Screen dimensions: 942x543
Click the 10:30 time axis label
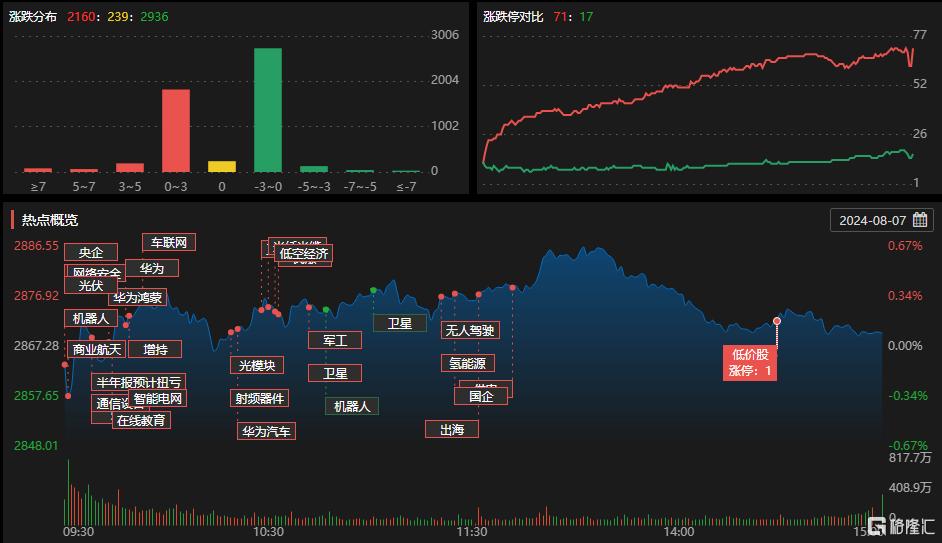click(x=268, y=532)
